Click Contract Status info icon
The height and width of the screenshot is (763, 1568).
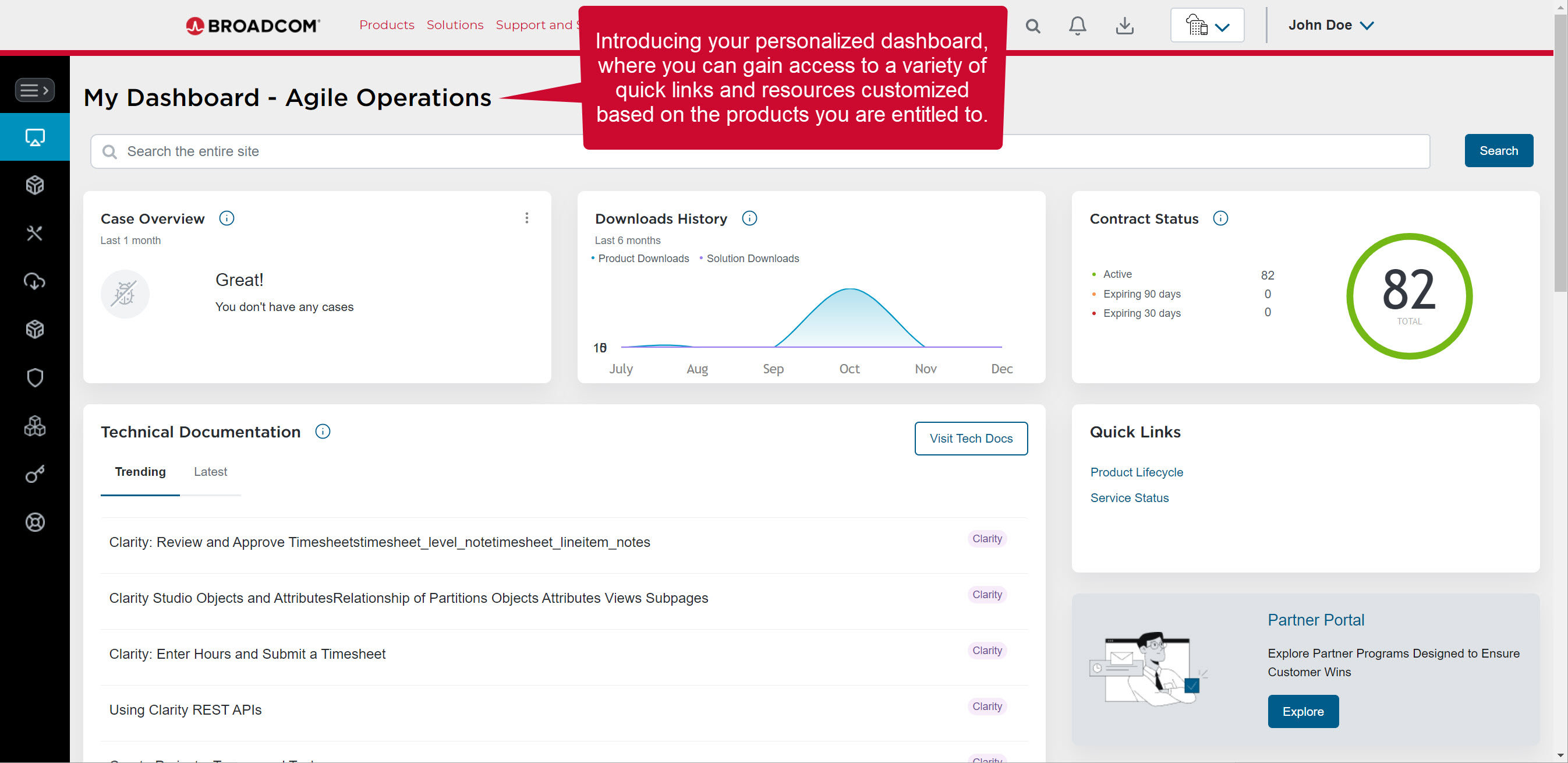1220,218
